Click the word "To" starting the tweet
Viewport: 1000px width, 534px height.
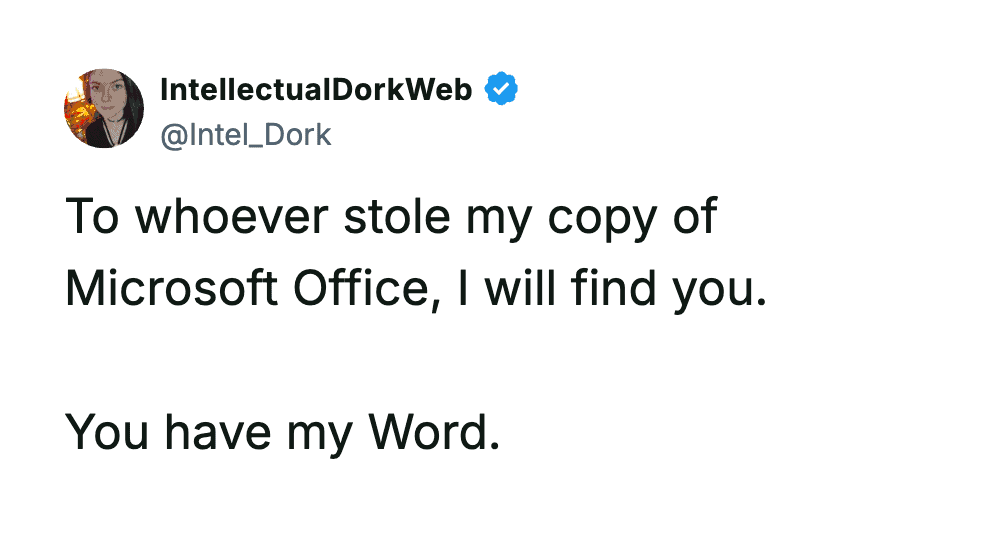[x=92, y=218]
